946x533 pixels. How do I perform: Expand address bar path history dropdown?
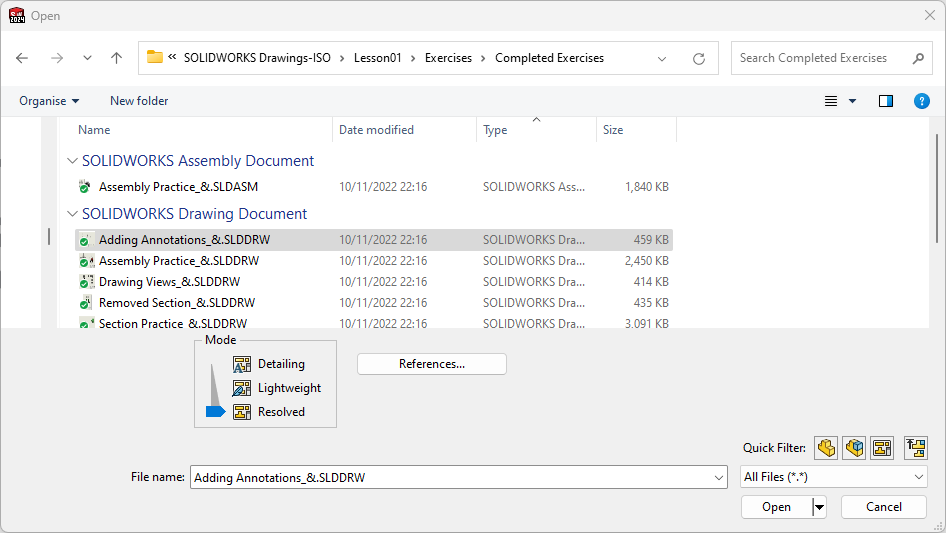(x=662, y=59)
